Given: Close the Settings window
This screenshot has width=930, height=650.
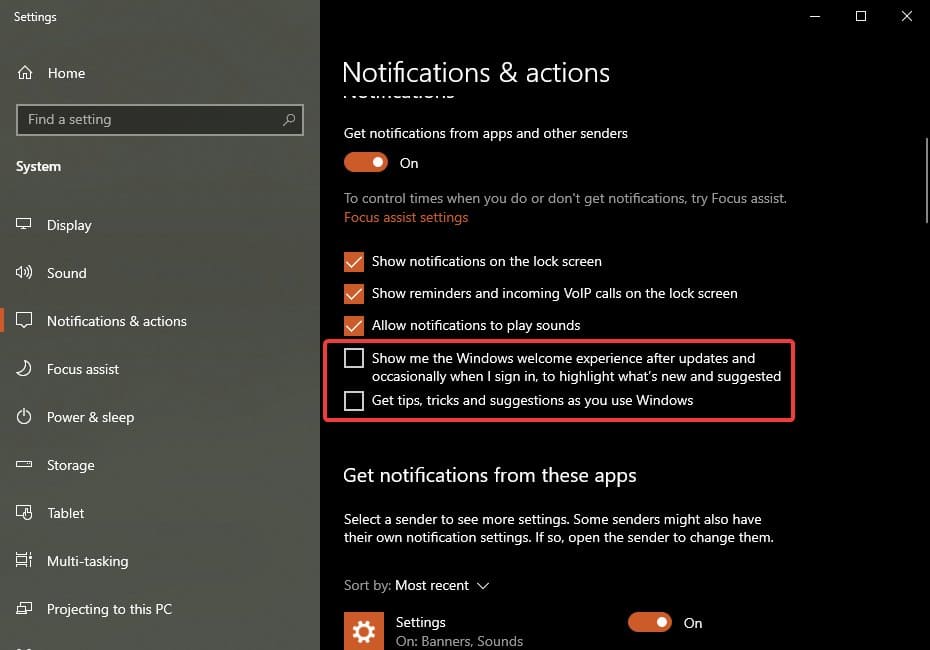Looking at the screenshot, I should [906, 17].
